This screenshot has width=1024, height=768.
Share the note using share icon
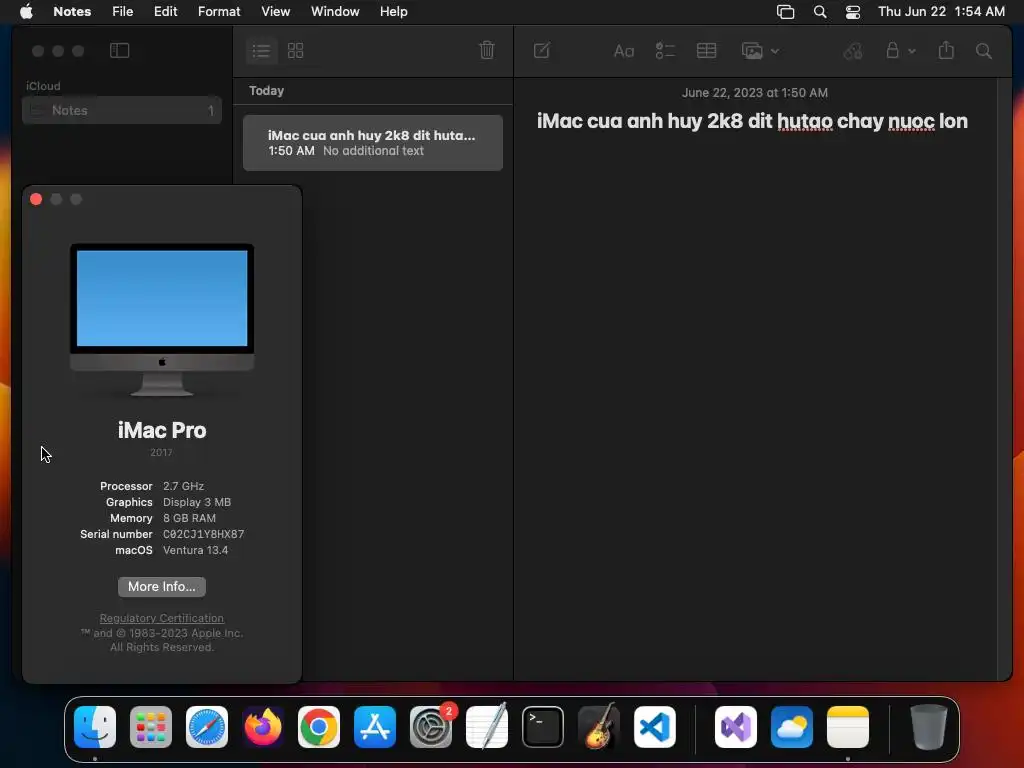click(x=946, y=50)
